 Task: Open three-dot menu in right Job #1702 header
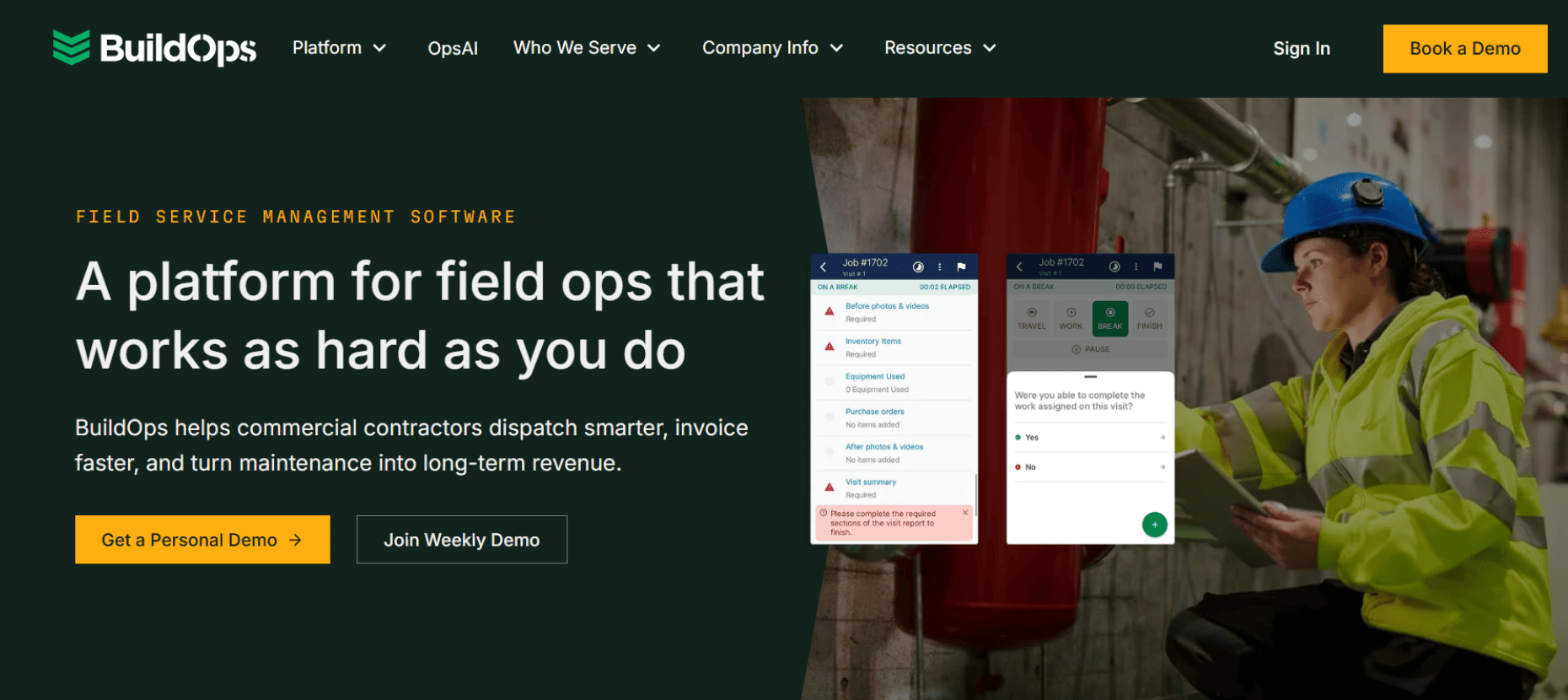[1136, 267]
